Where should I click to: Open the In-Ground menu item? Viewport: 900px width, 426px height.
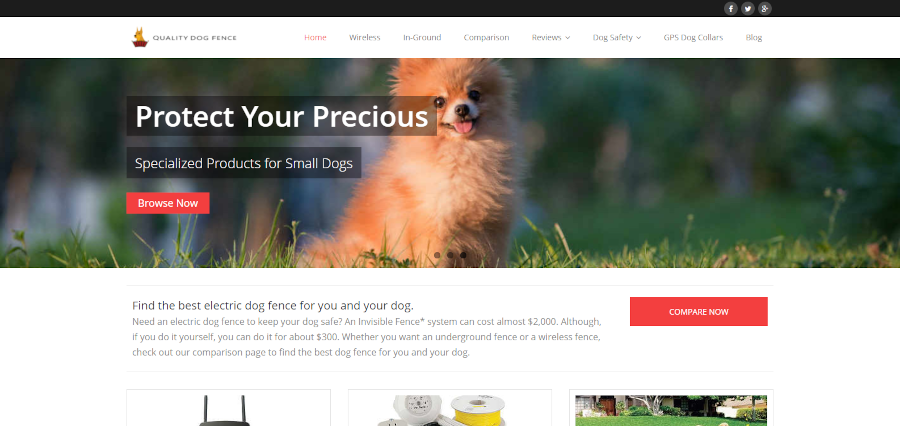pos(422,37)
